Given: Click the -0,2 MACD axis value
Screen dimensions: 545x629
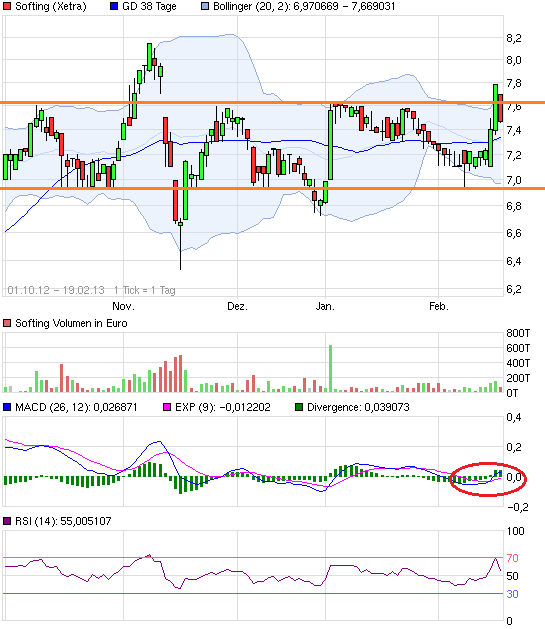Looking at the screenshot, I should 517,507.
